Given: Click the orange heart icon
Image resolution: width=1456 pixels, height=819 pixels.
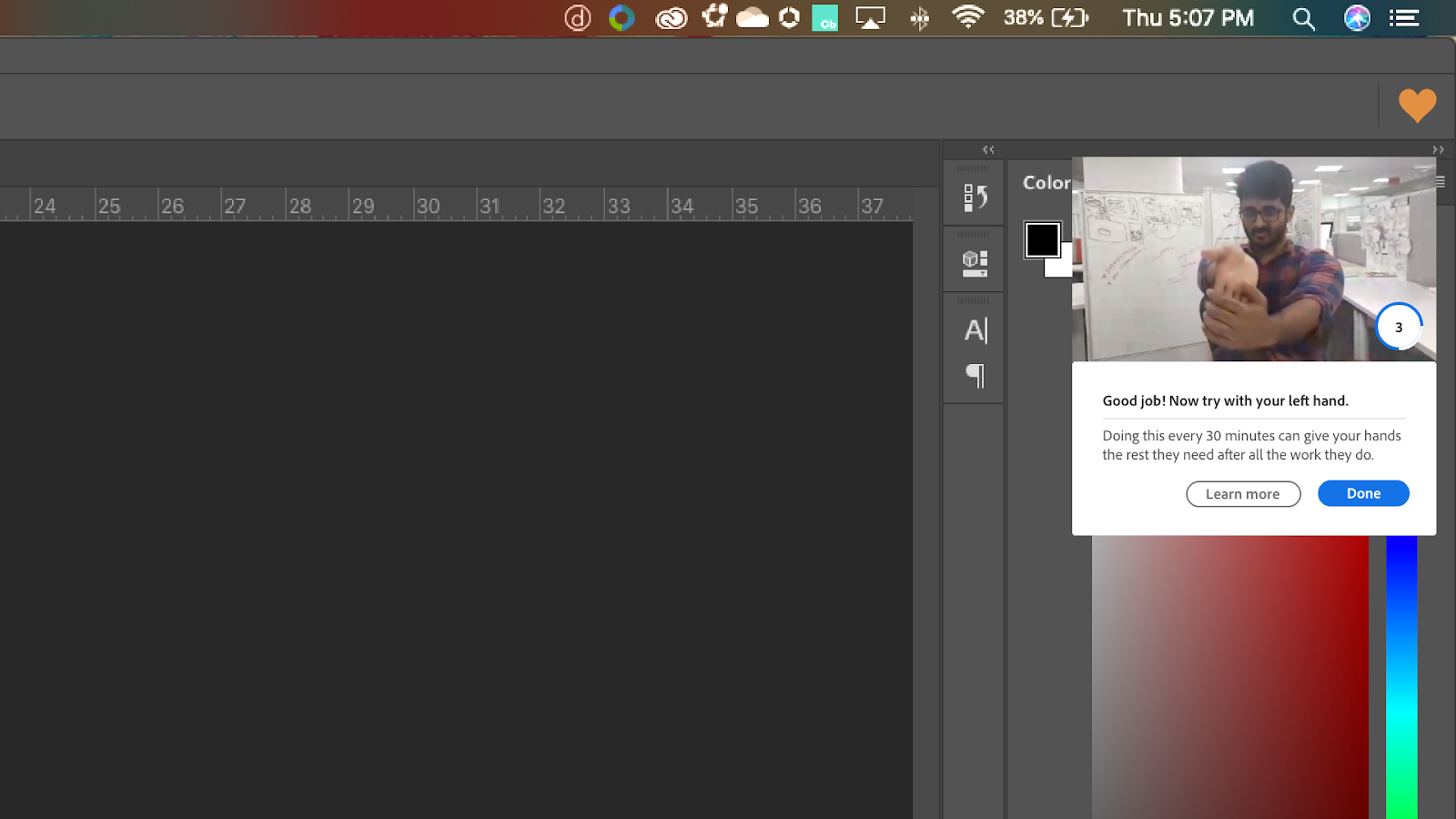Looking at the screenshot, I should coord(1417,106).
